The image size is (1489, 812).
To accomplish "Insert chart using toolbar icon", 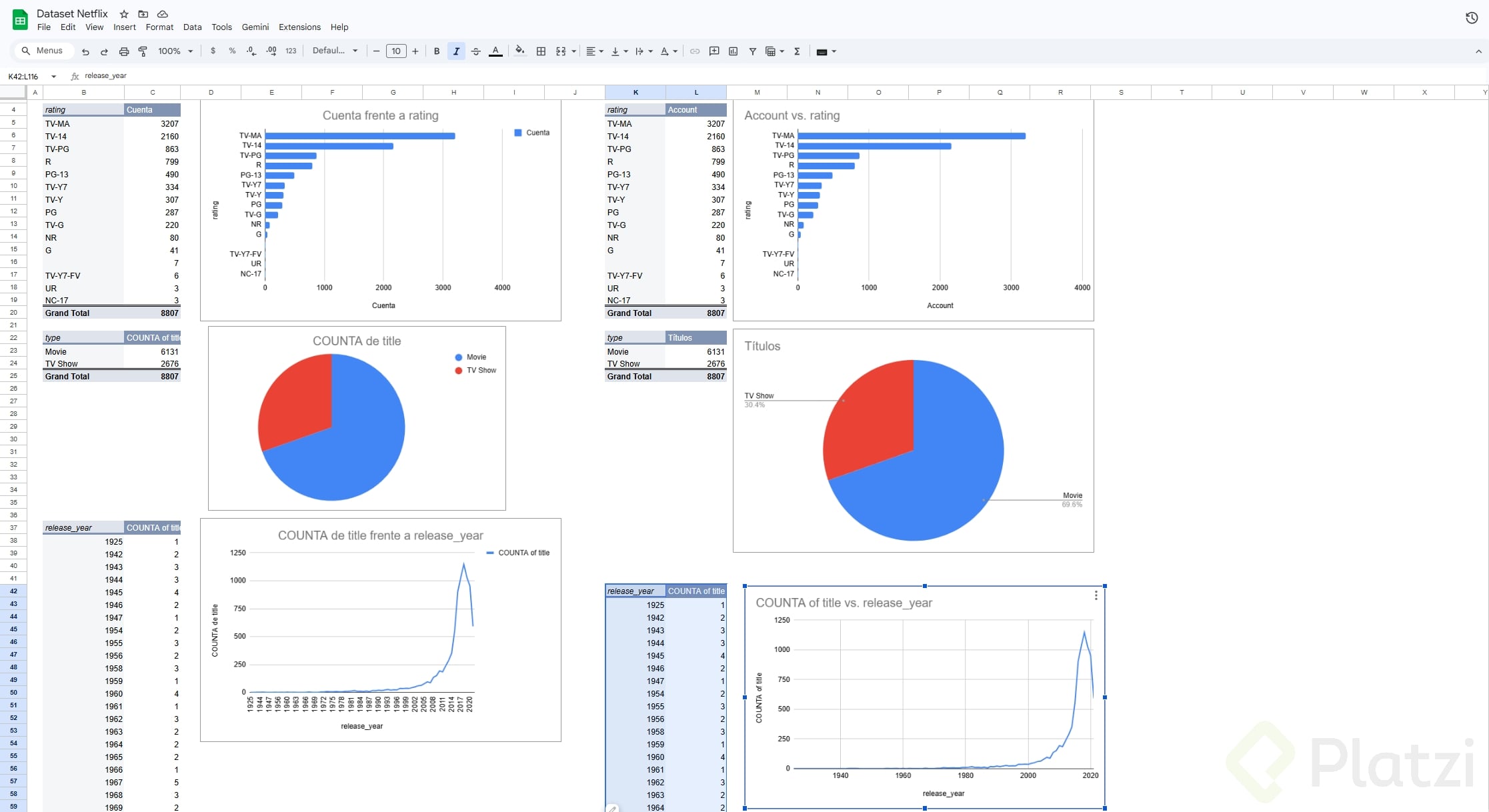I will [x=733, y=51].
